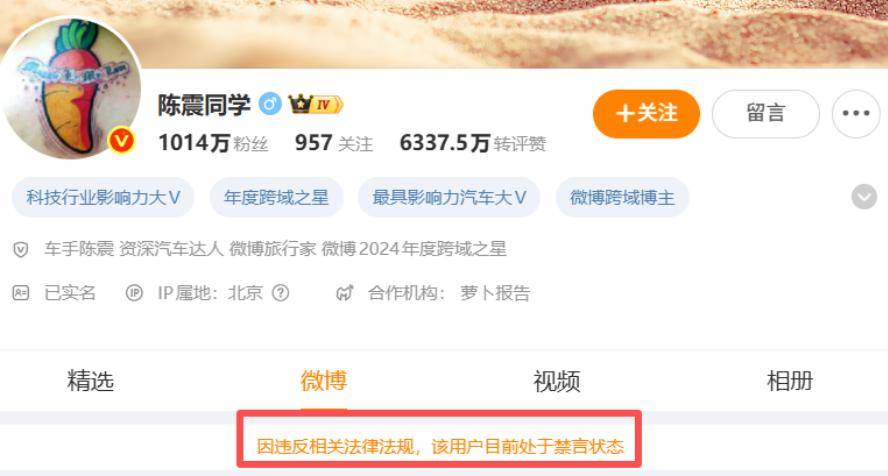The width and height of the screenshot is (888, 476).
Task: Switch to the 精选 tab
Action: point(91,381)
